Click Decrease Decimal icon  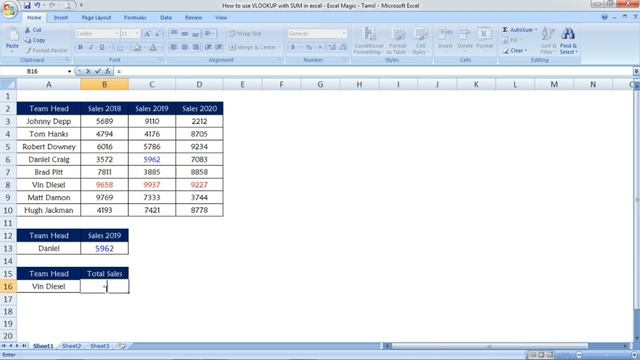pos(343,47)
